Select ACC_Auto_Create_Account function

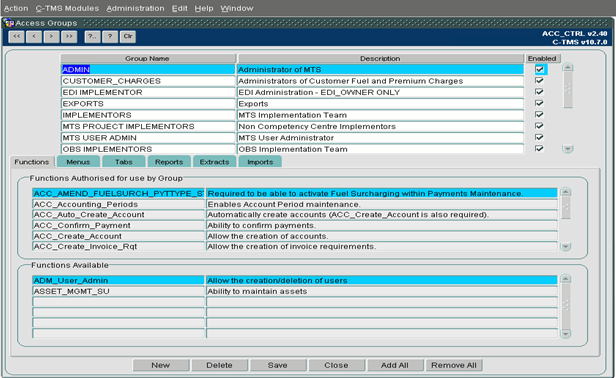(x=118, y=215)
